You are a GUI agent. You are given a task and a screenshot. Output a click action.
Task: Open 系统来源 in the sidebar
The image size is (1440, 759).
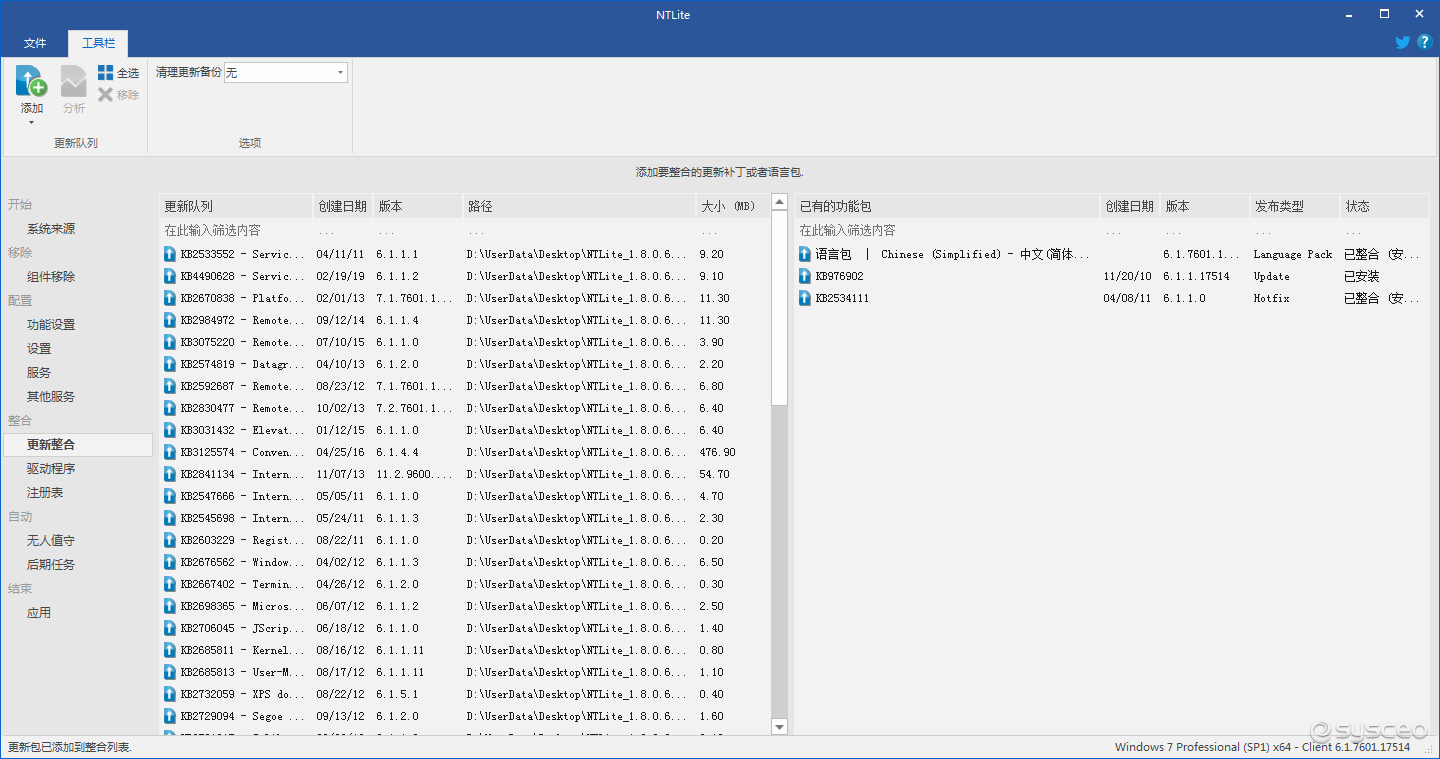point(51,229)
